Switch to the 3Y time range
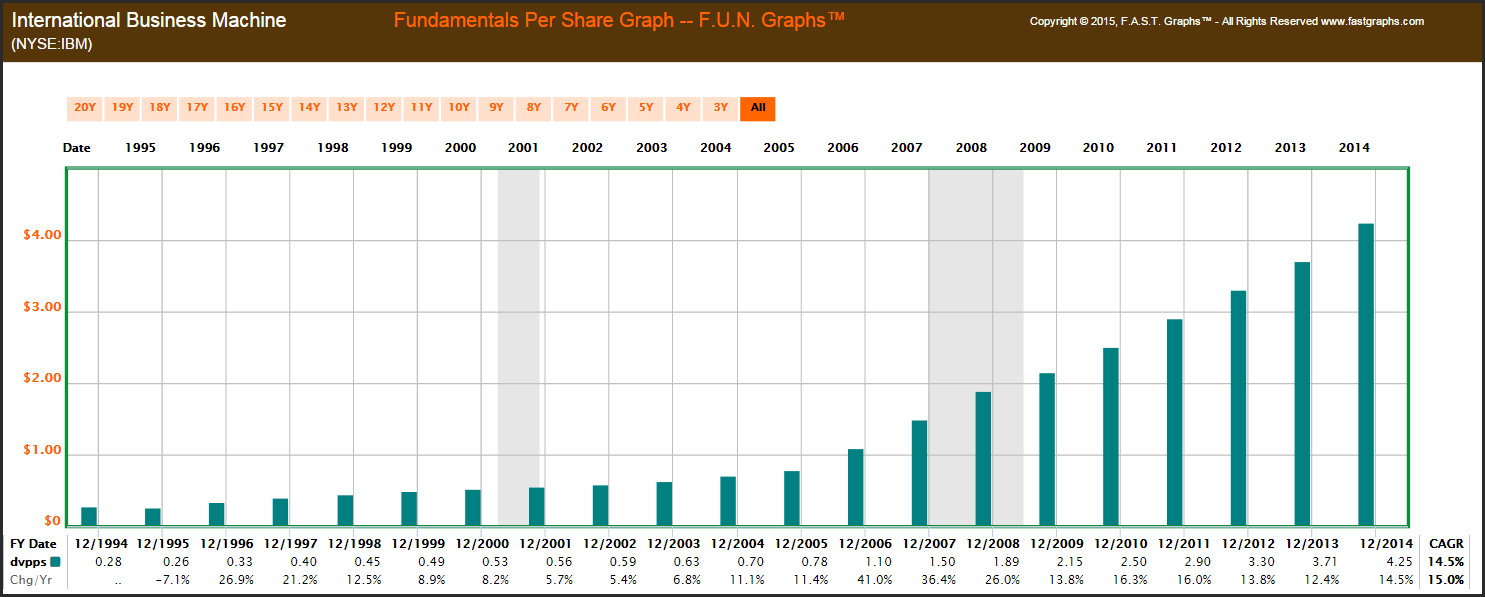The height and width of the screenshot is (597, 1485). 721,108
